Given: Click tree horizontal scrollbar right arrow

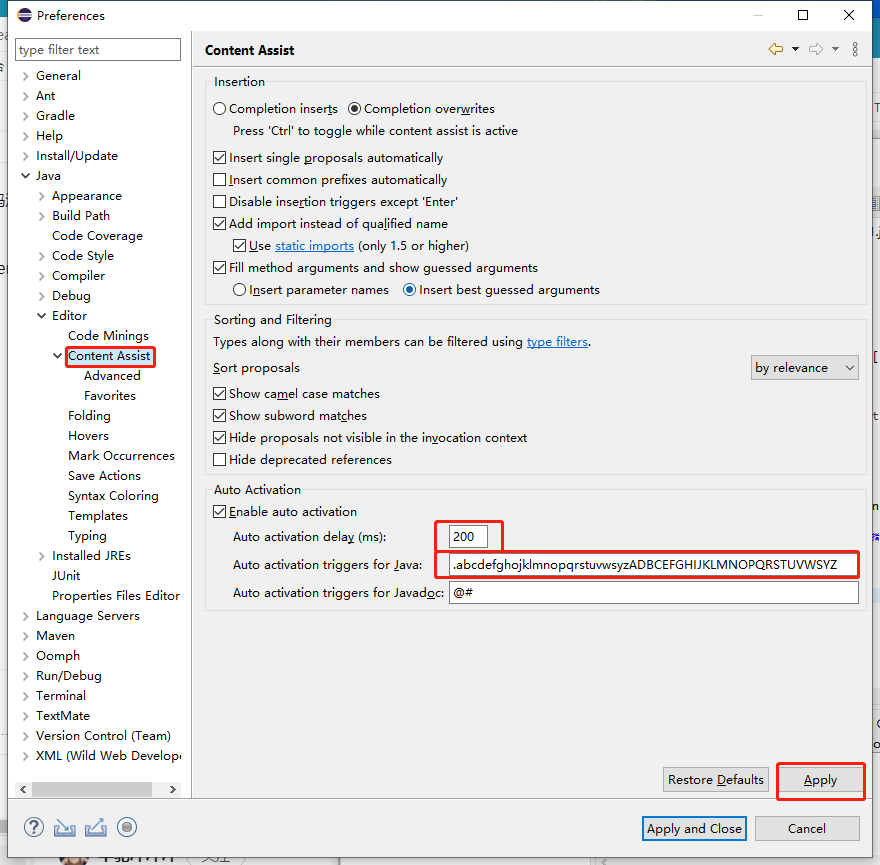Looking at the screenshot, I should (x=173, y=789).
